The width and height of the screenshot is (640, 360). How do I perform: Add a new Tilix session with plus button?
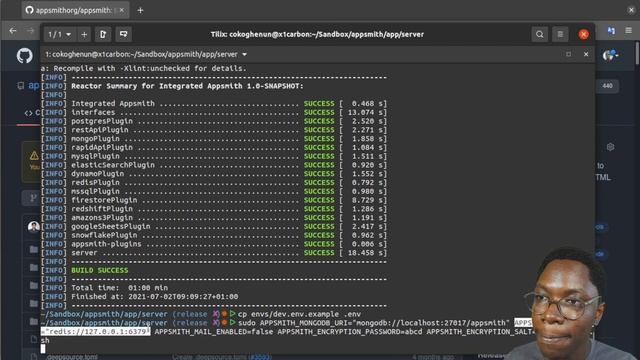click(x=84, y=35)
